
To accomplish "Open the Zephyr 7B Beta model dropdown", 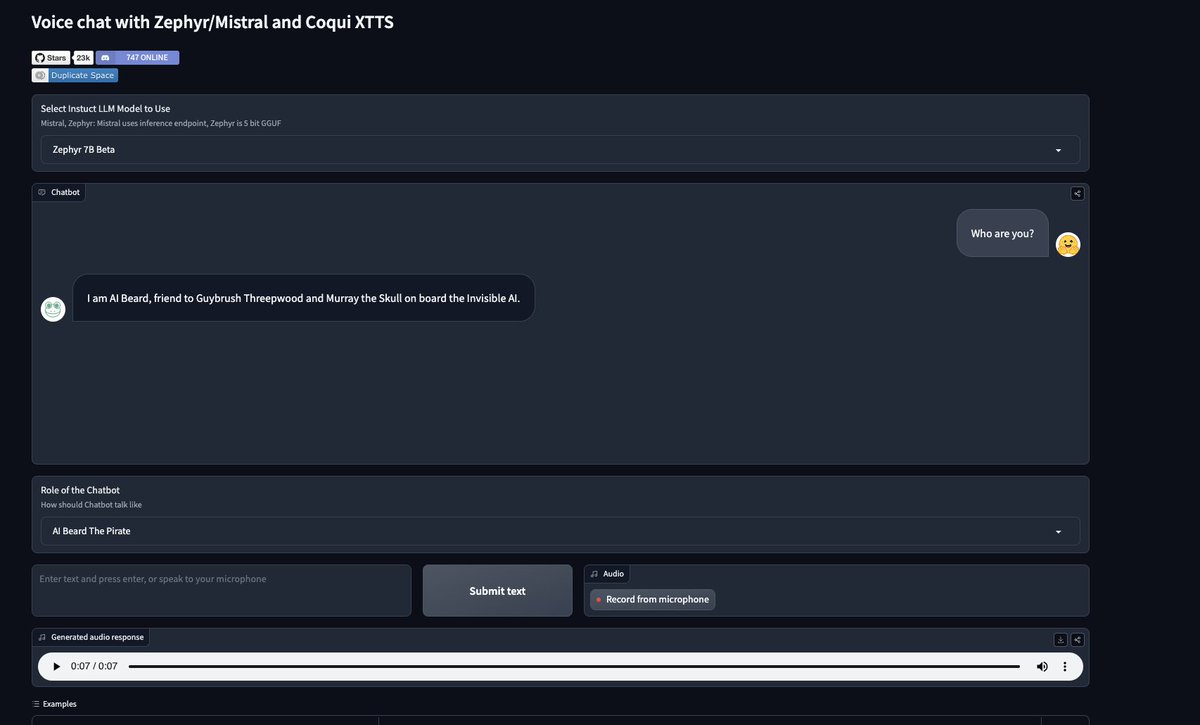I will point(560,150).
